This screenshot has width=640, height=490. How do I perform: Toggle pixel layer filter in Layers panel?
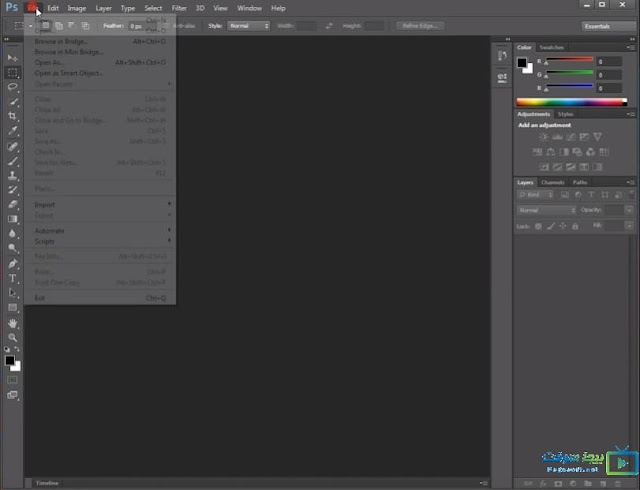[x=564, y=195]
